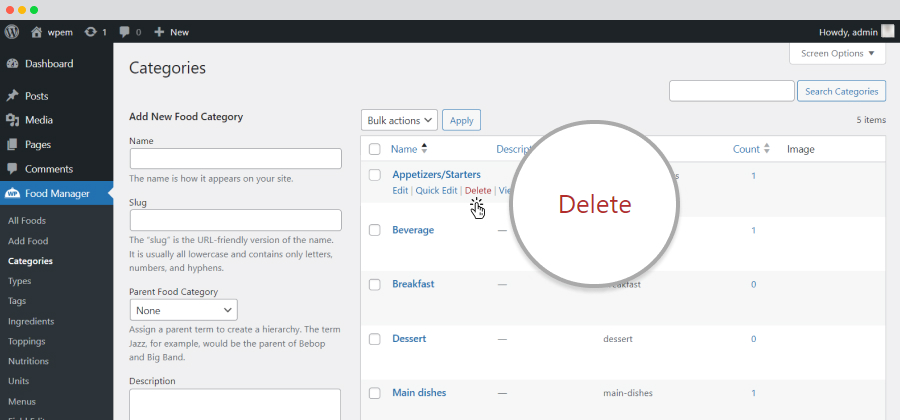Viewport: 900px width, 420px height.
Task: Click the plus New icon in admin bar
Action: coord(160,32)
